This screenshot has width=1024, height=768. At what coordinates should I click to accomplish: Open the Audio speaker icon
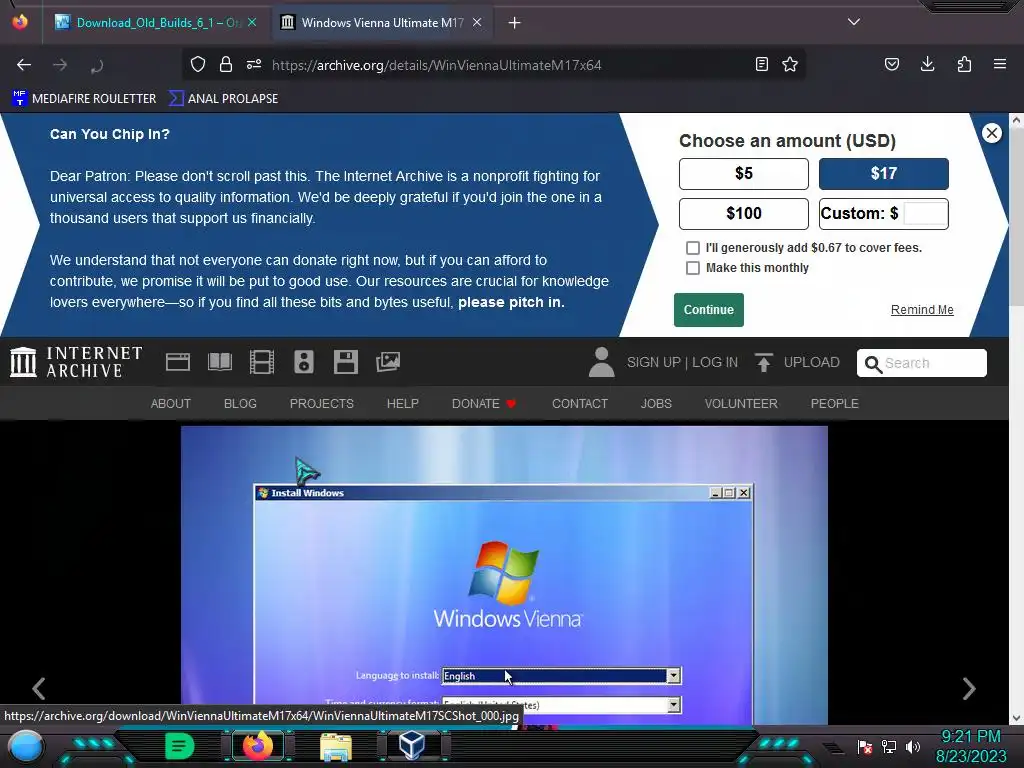click(x=304, y=362)
